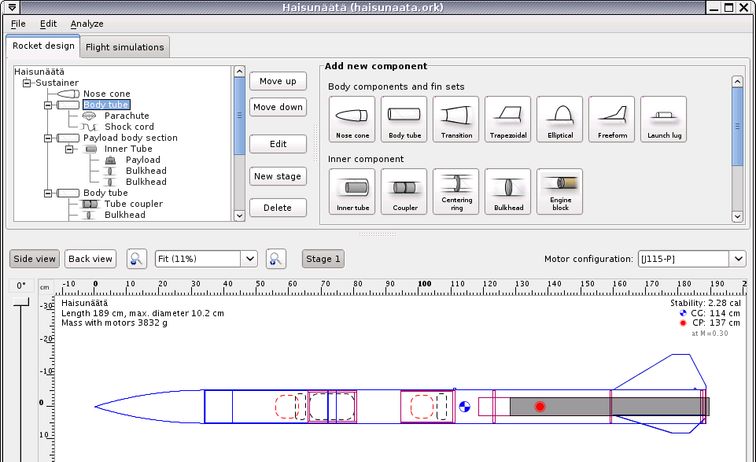Click the Move down button

click(x=277, y=108)
